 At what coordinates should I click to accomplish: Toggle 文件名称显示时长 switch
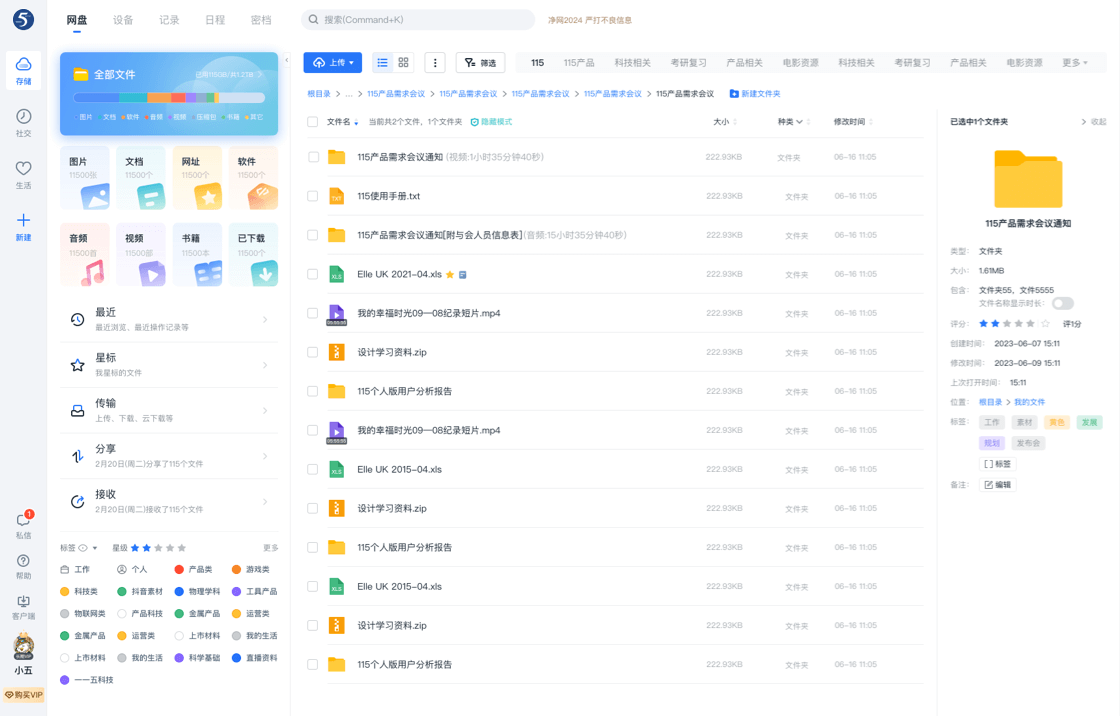click(1062, 303)
